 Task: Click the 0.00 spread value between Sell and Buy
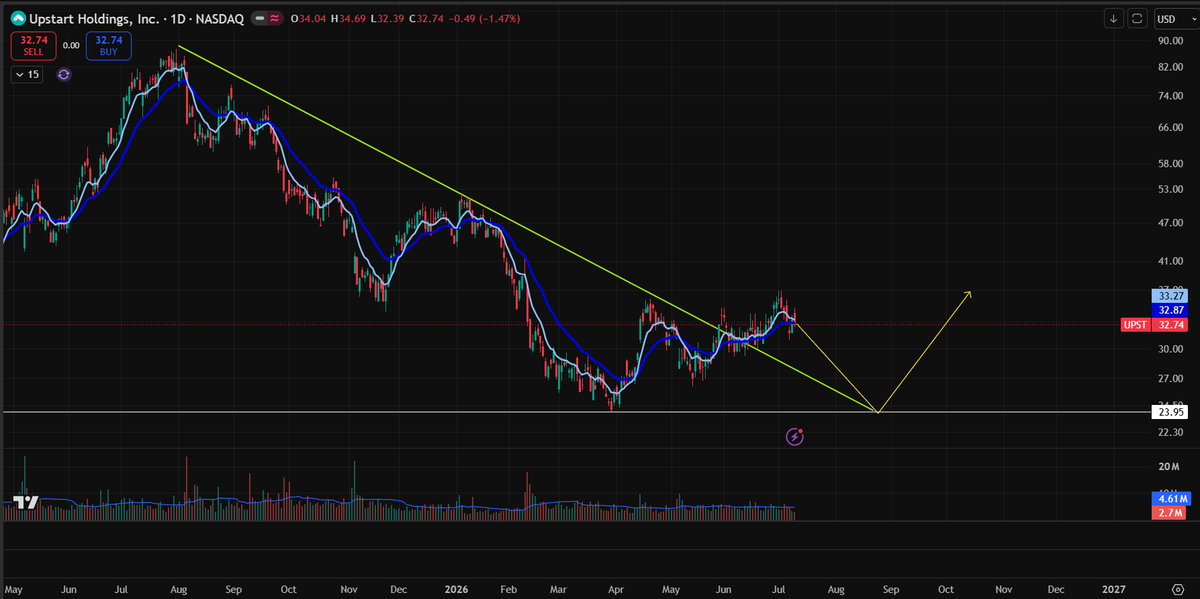[70, 45]
